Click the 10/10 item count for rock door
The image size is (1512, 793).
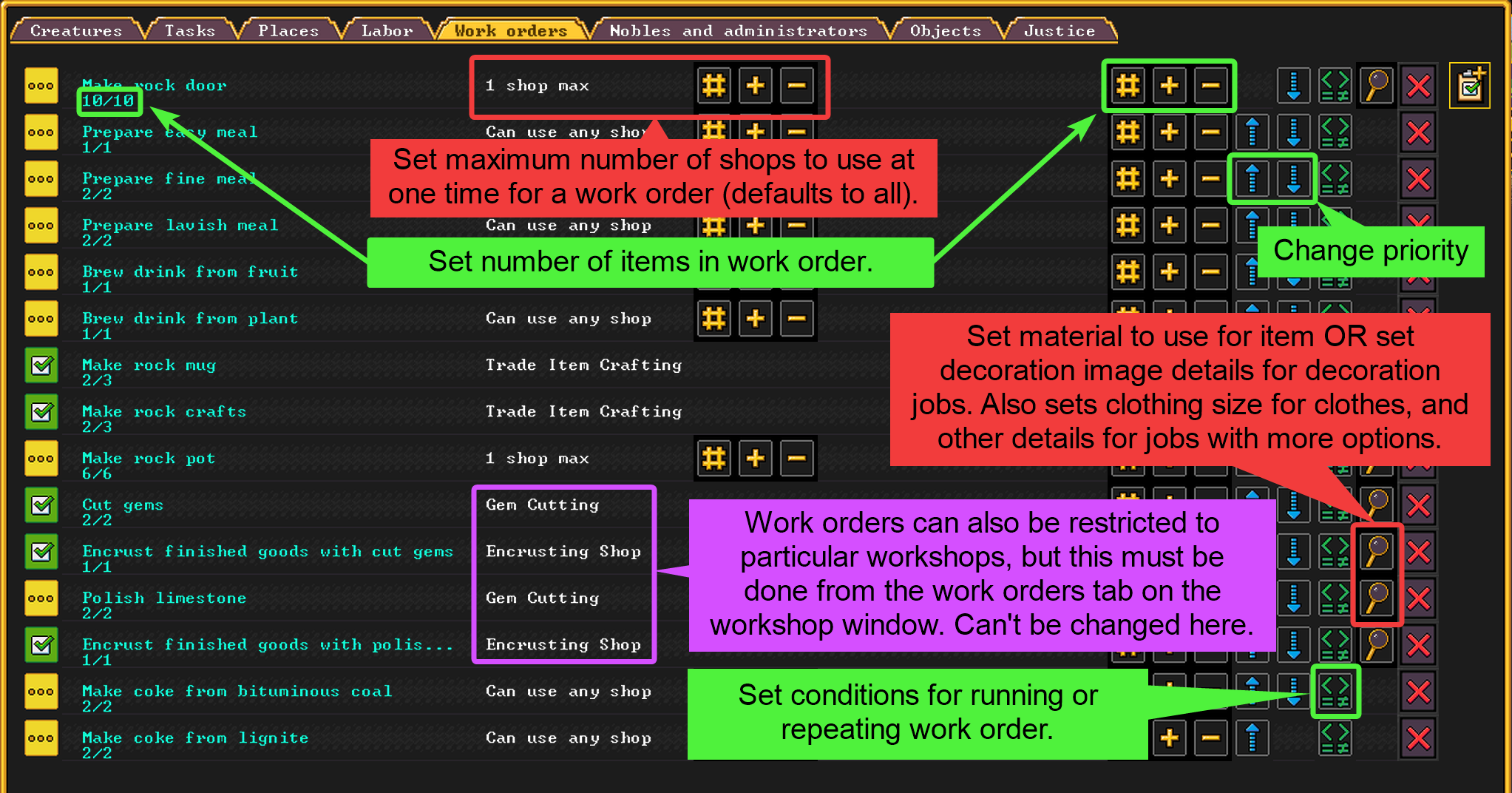(x=108, y=101)
